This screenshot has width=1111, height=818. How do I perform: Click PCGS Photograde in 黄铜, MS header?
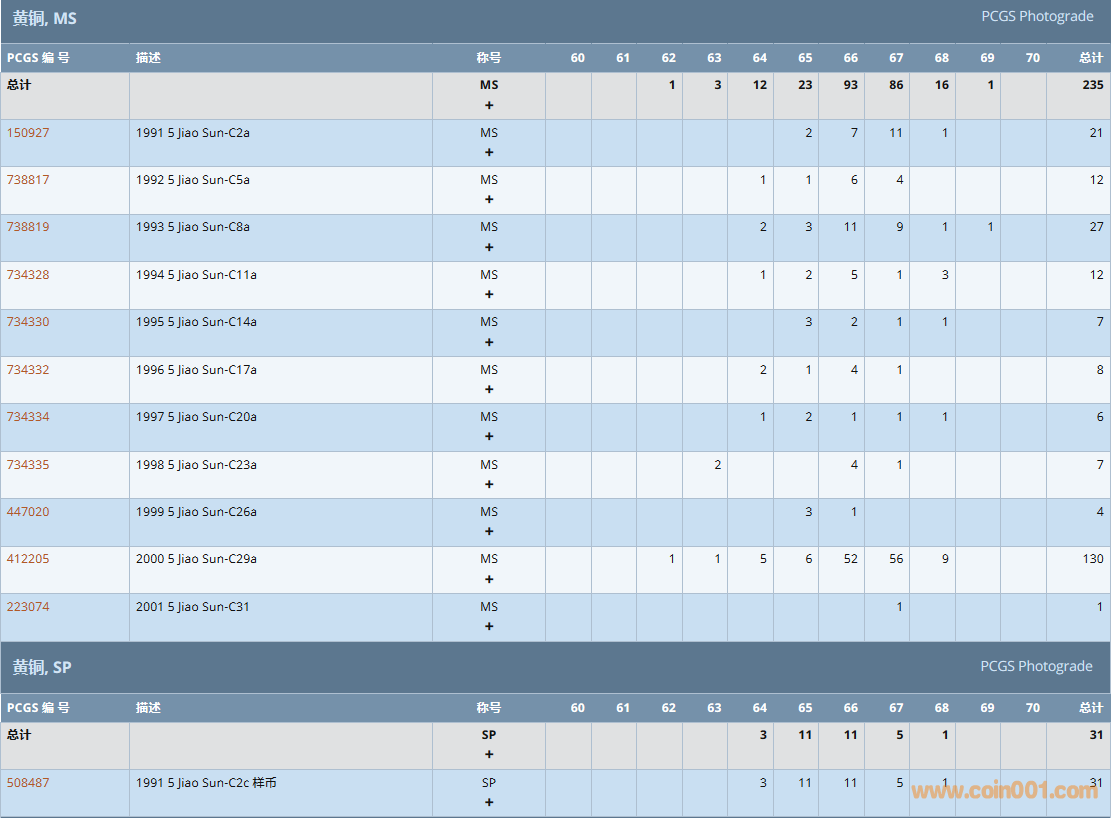click(1036, 17)
